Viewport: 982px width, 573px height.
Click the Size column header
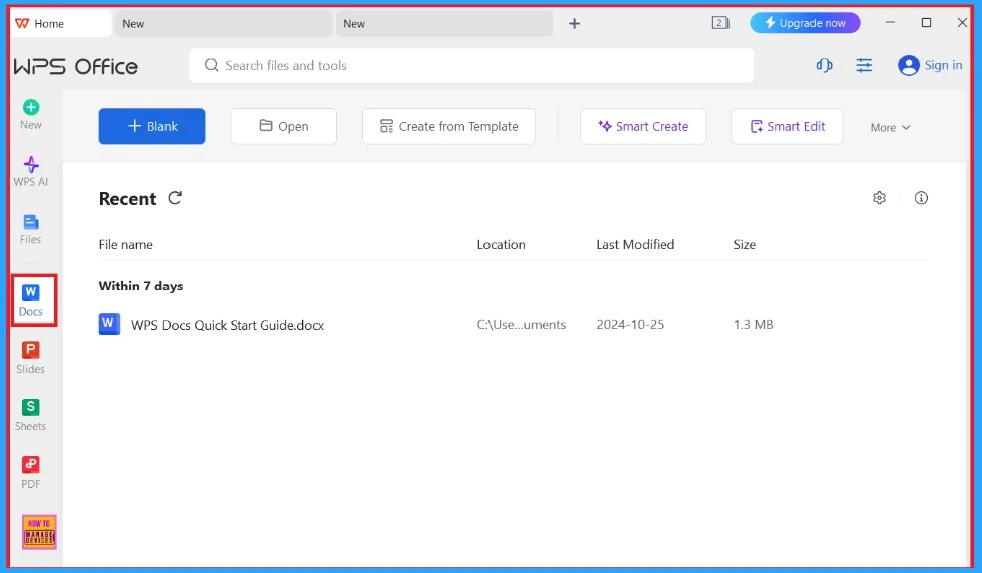745,245
